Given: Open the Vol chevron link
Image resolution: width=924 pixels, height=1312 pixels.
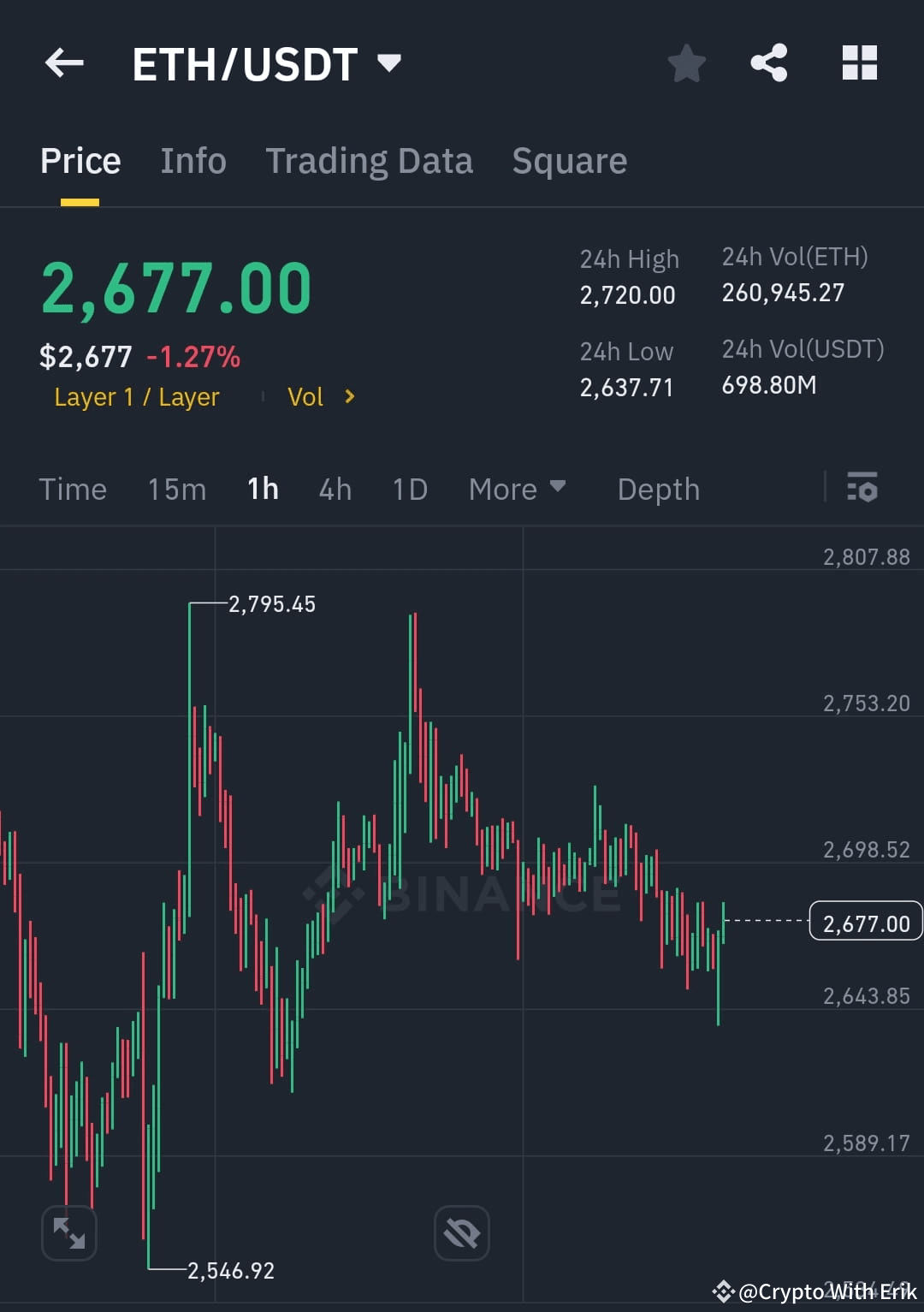Looking at the screenshot, I should [x=323, y=396].
